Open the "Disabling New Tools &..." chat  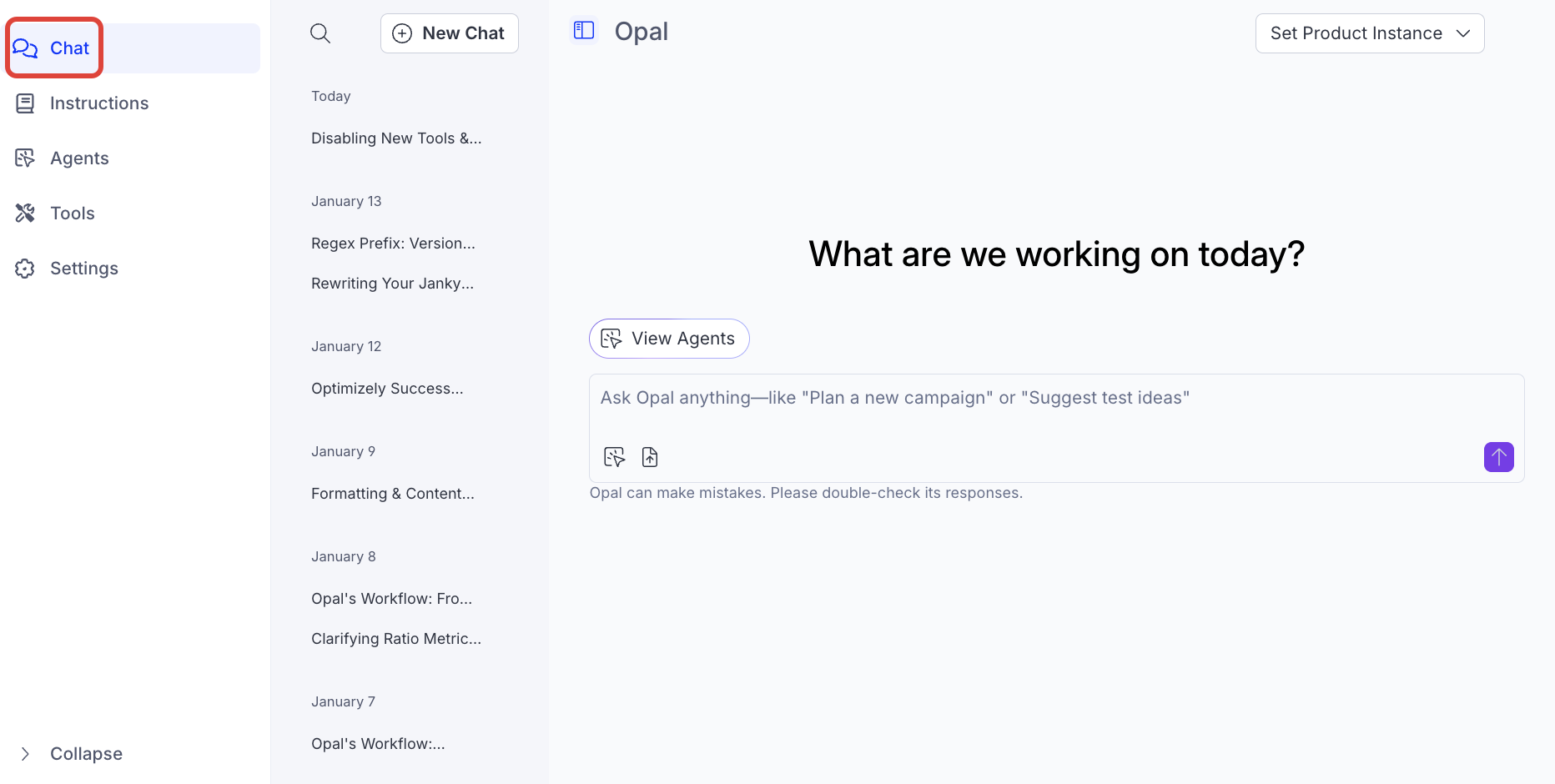(x=396, y=138)
